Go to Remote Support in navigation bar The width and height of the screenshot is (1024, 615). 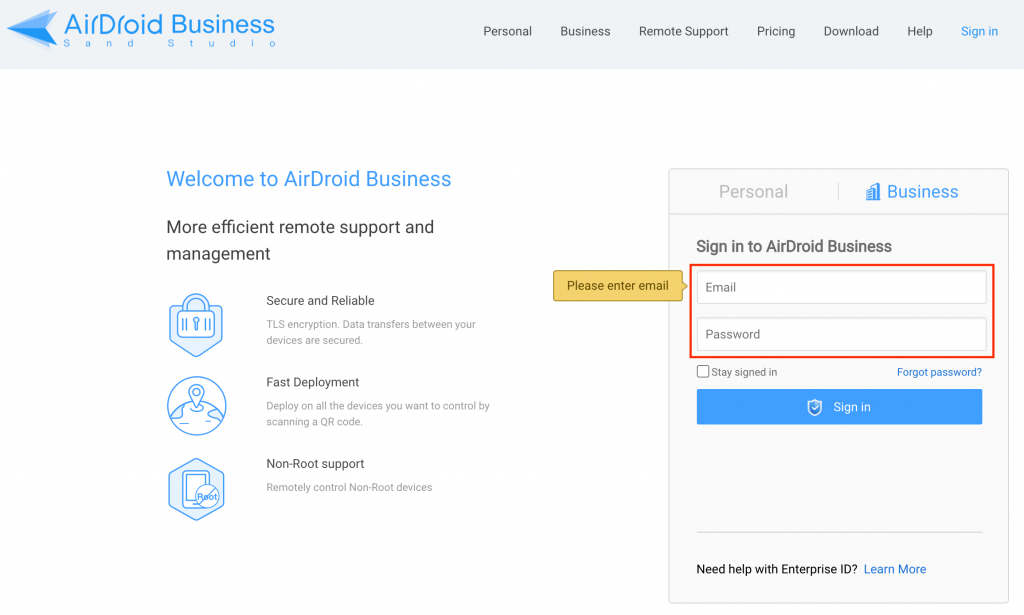tap(683, 31)
